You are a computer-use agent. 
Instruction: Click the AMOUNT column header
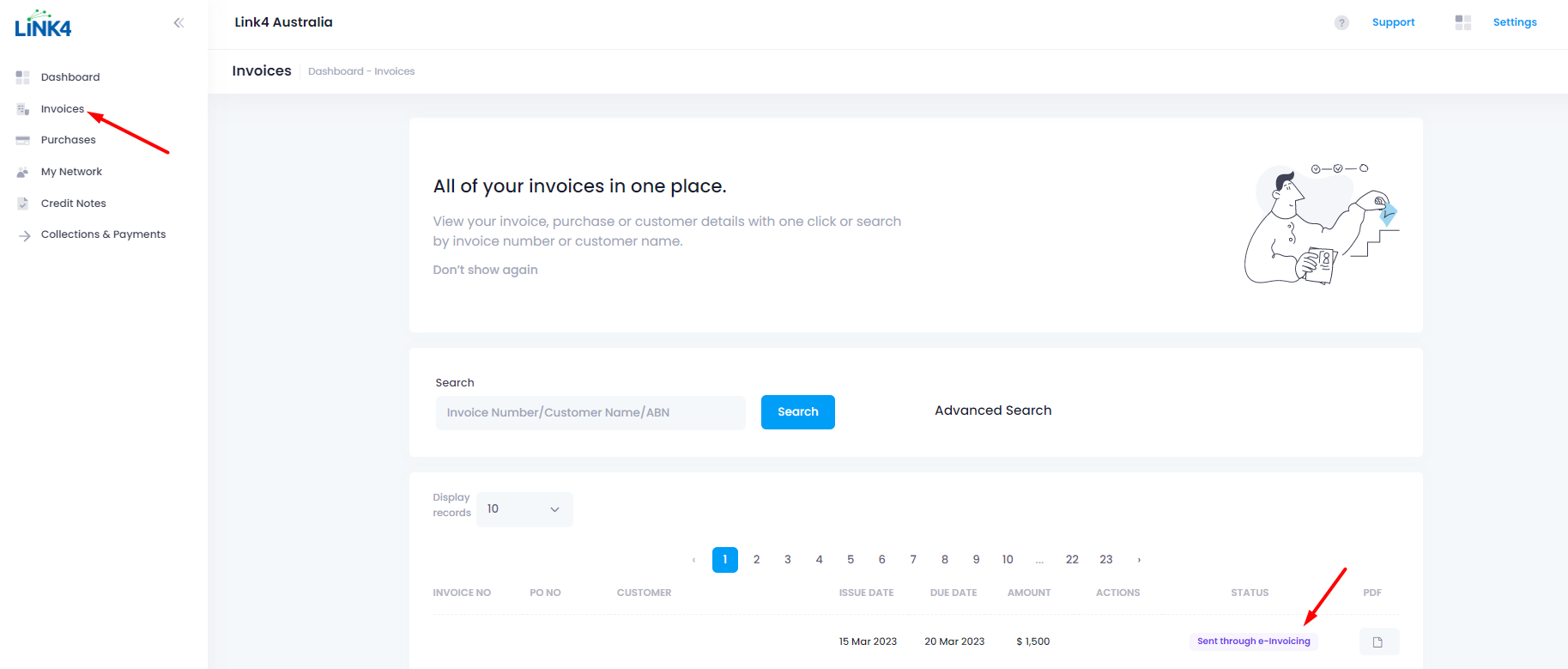[x=1029, y=593]
